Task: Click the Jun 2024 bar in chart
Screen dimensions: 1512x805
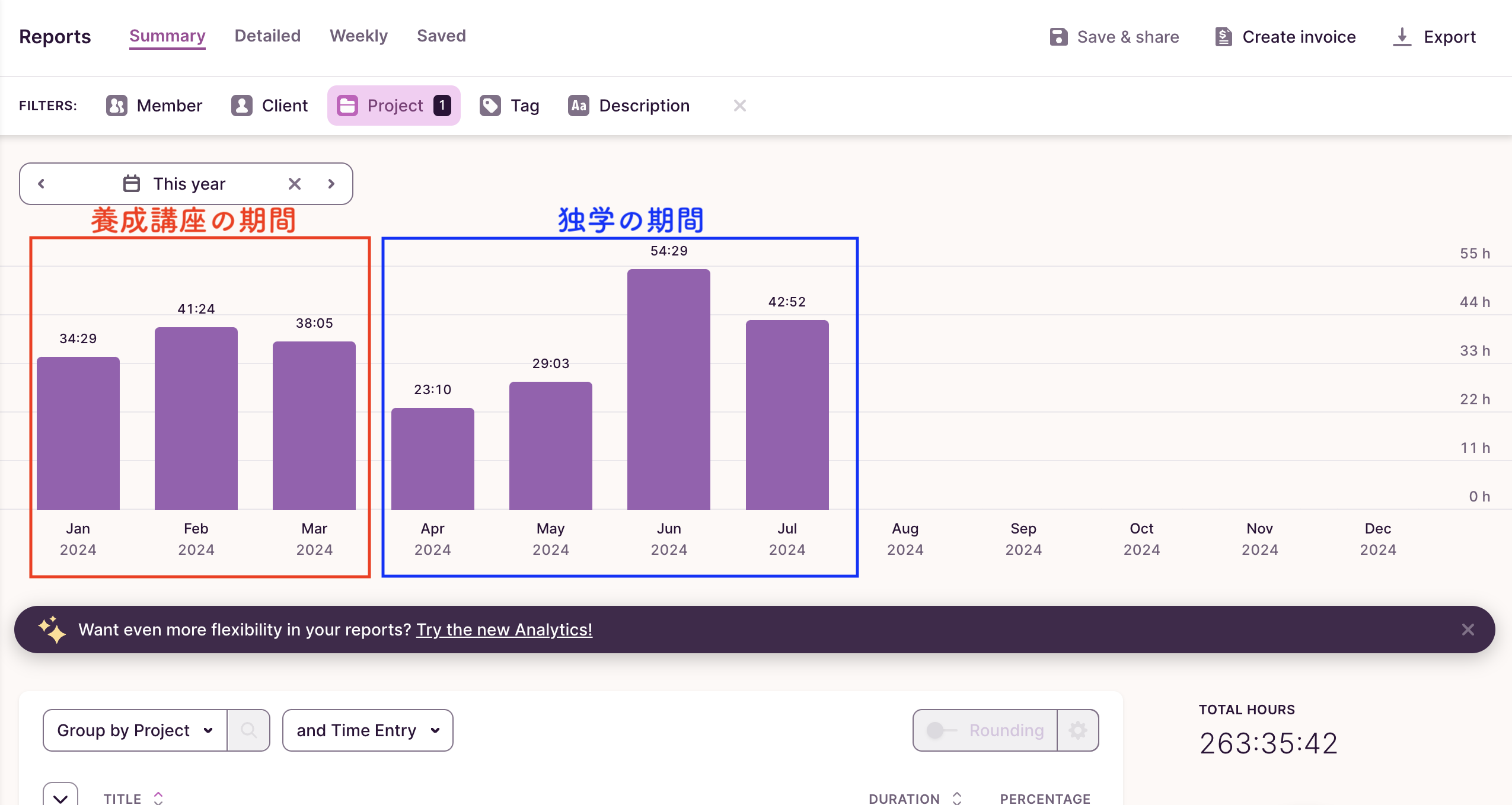Action: tap(668, 389)
